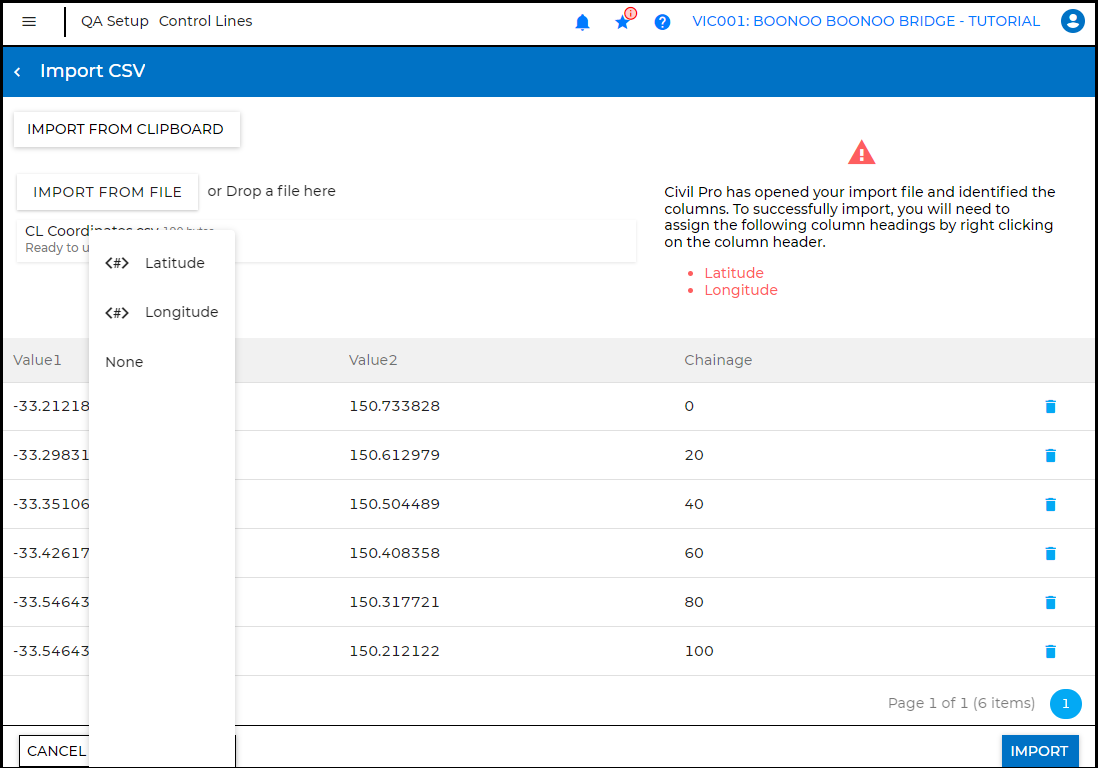Click Import From Clipboard button

(126, 130)
